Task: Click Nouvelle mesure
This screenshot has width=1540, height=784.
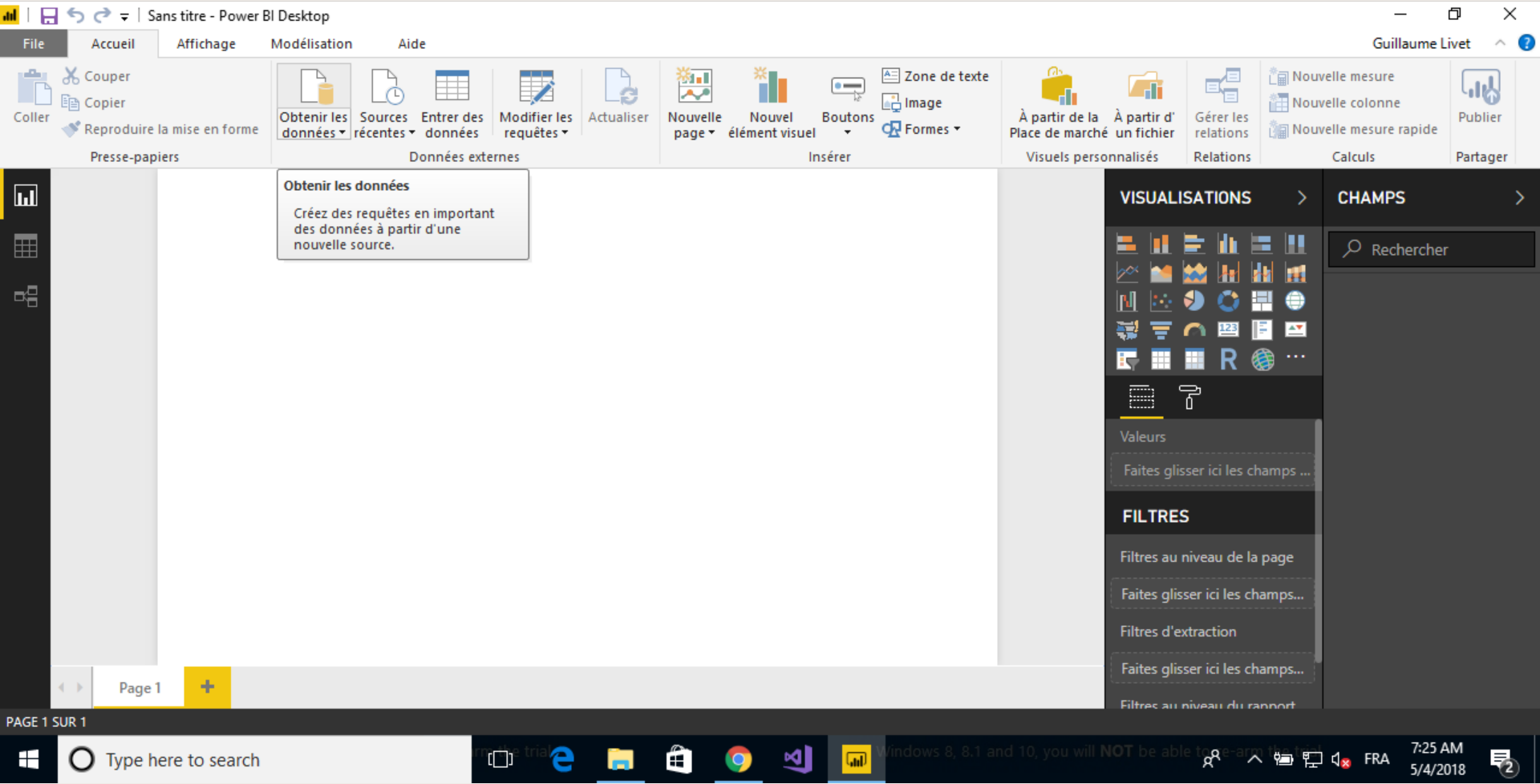Action: (x=1332, y=76)
